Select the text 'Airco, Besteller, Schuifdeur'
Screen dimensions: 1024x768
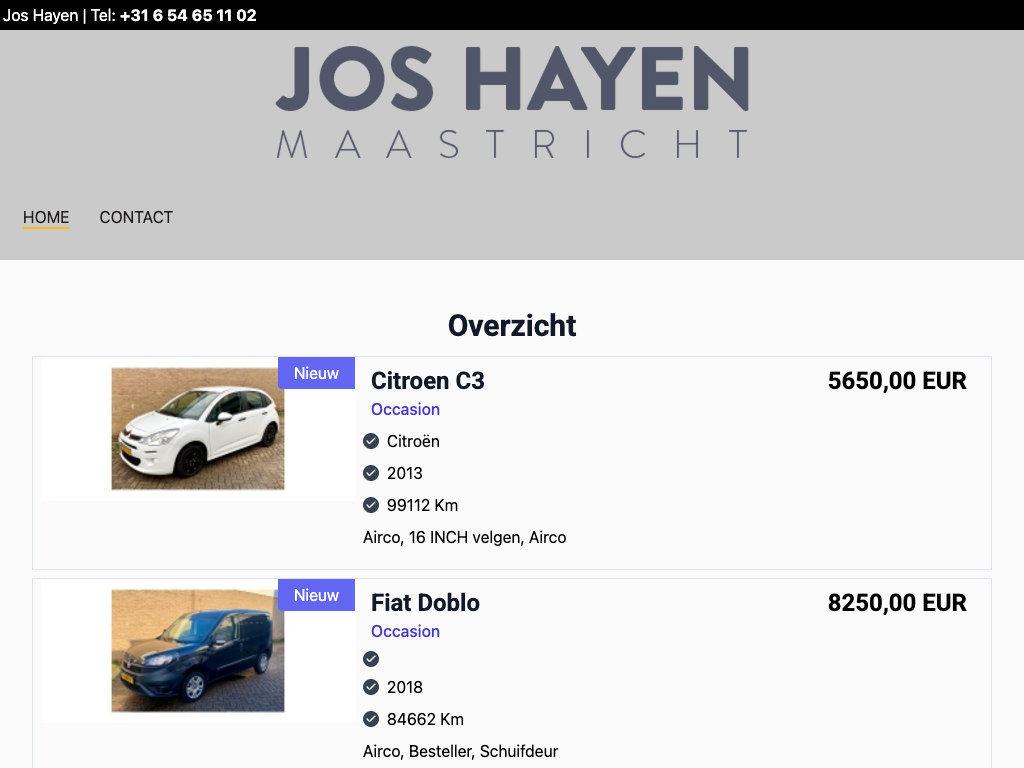[460, 752]
